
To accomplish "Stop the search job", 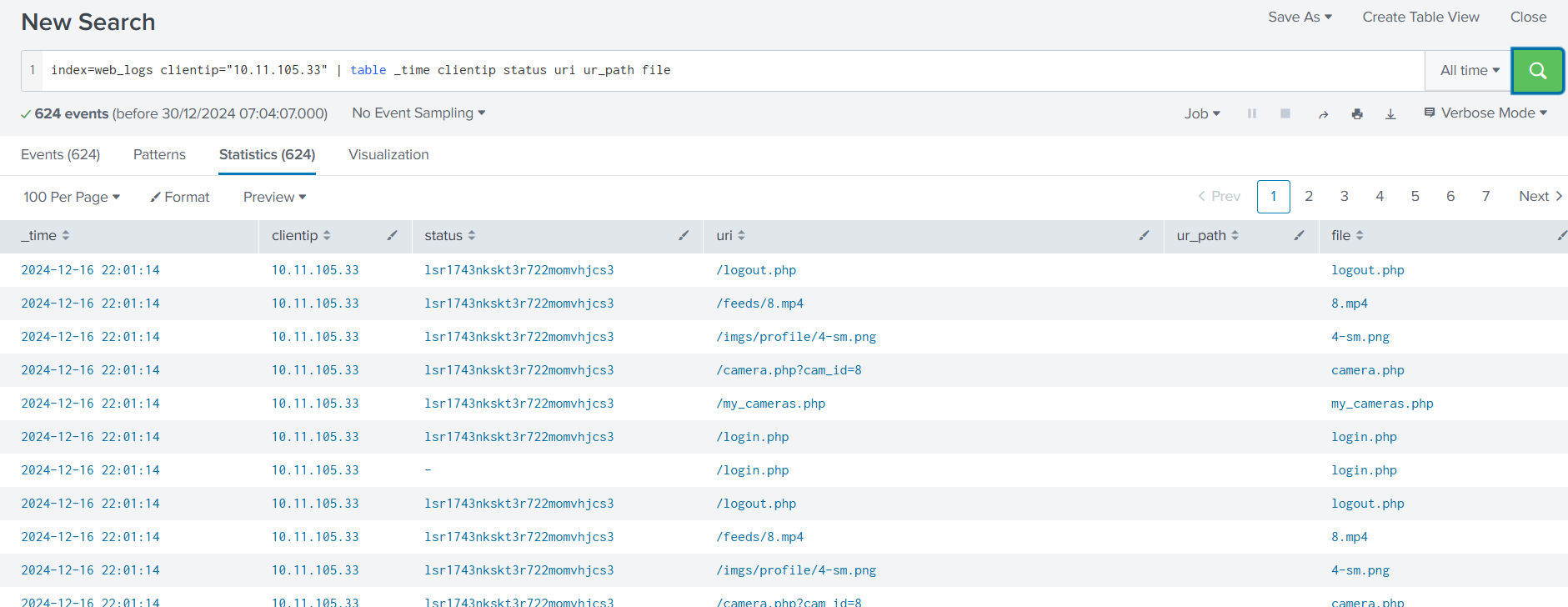I will pyautogui.click(x=1285, y=113).
